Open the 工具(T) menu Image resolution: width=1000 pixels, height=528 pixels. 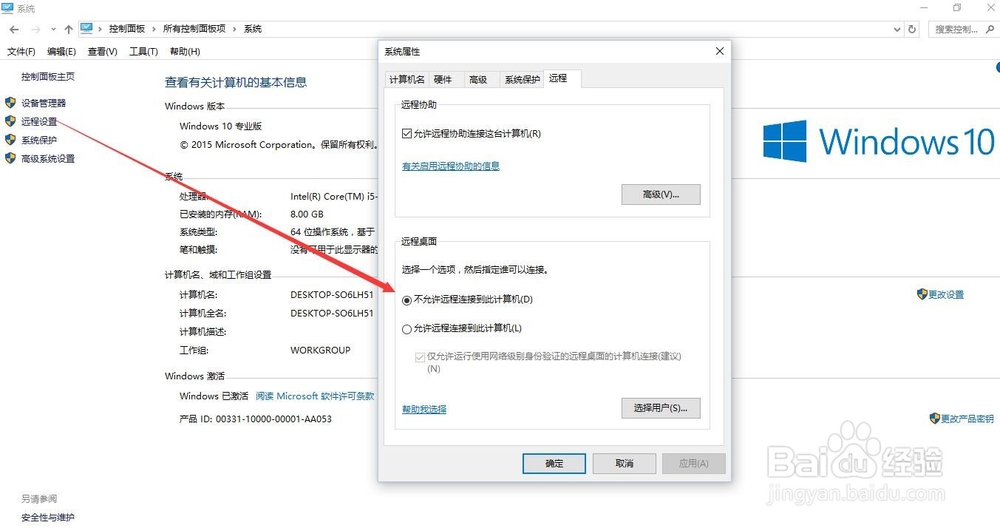(143, 52)
